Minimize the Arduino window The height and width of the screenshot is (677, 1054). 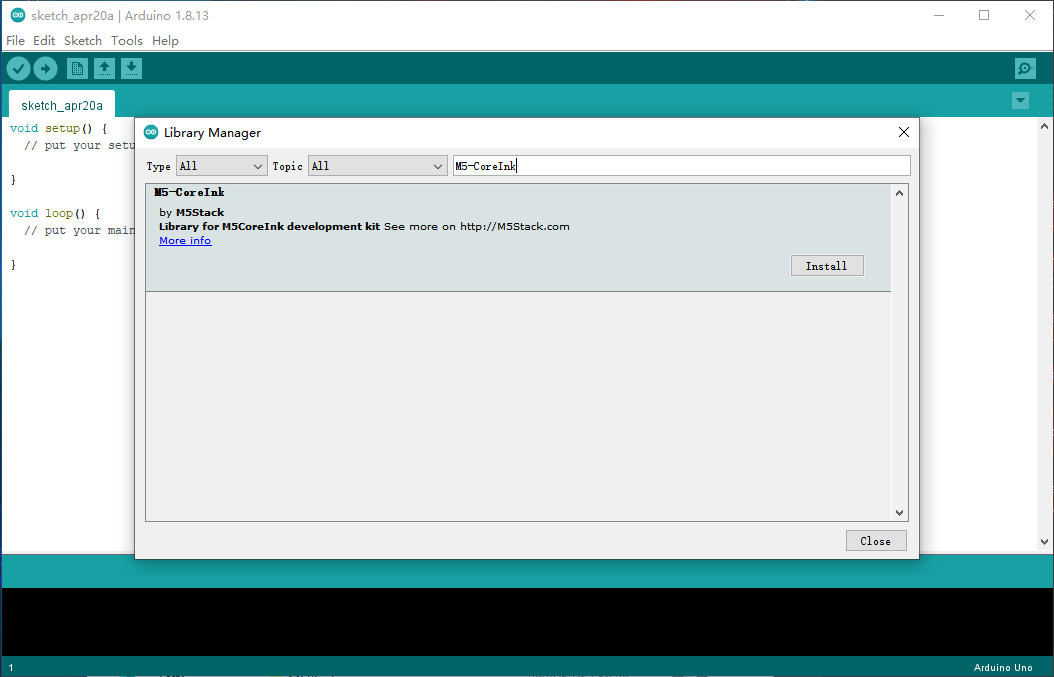click(x=939, y=15)
